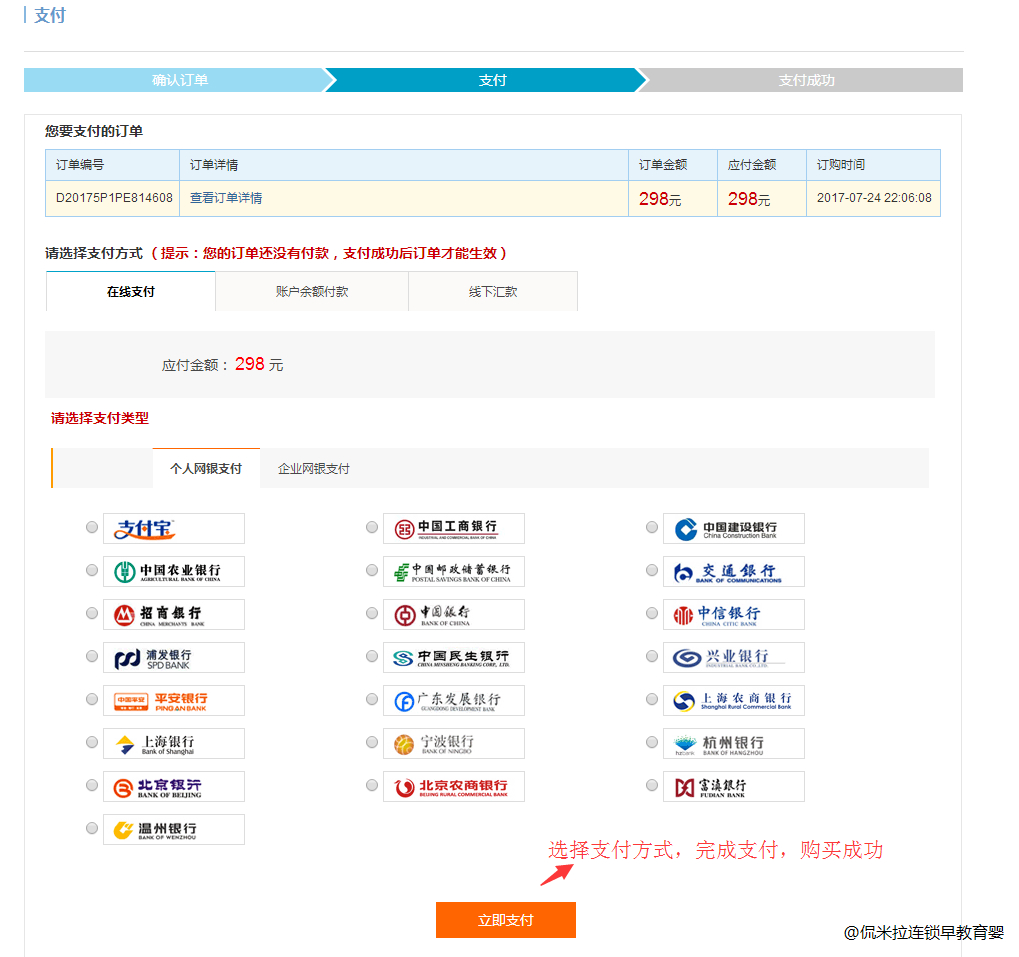The image size is (1019, 957).
Task: Click the 上海银行 (Bank of Shanghai) logo tile
Action: pos(174,743)
